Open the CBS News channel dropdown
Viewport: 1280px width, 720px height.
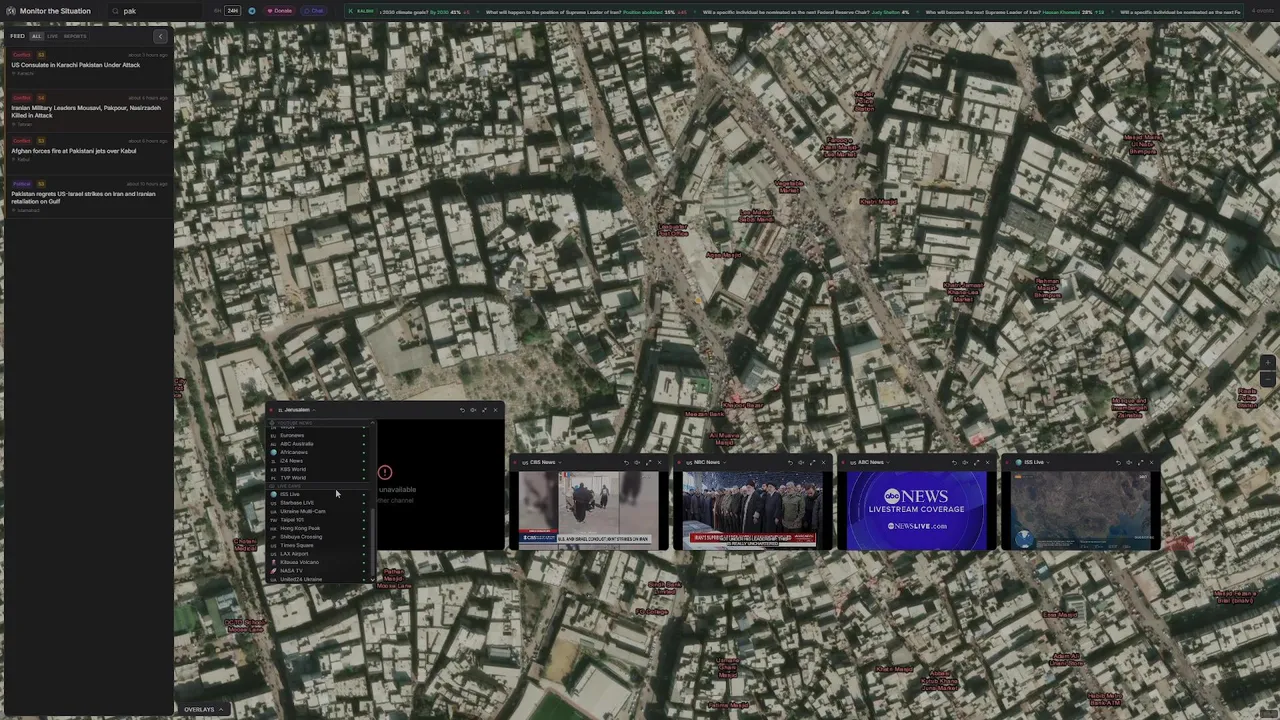(x=542, y=462)
